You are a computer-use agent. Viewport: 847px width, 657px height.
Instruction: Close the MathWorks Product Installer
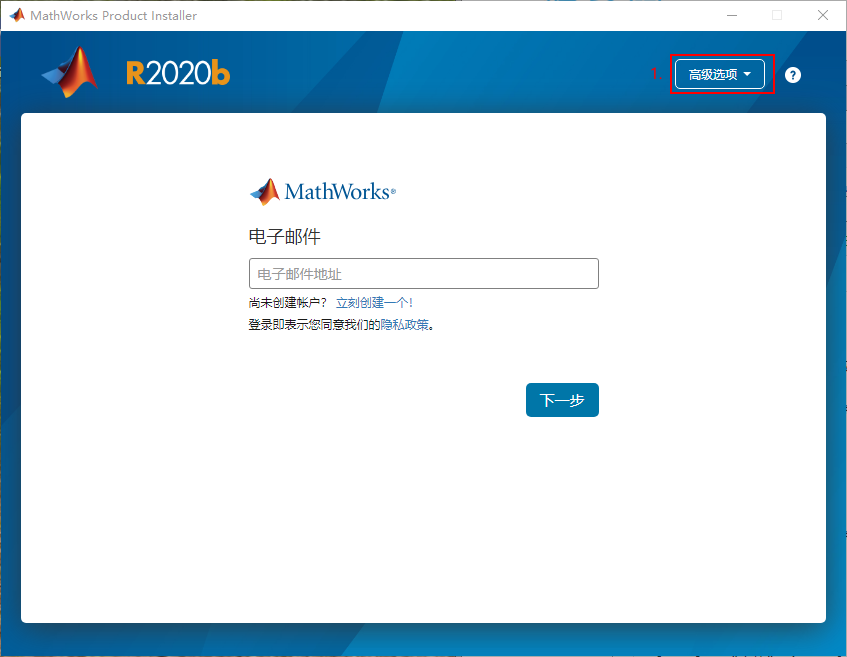(x=823, y=15)
